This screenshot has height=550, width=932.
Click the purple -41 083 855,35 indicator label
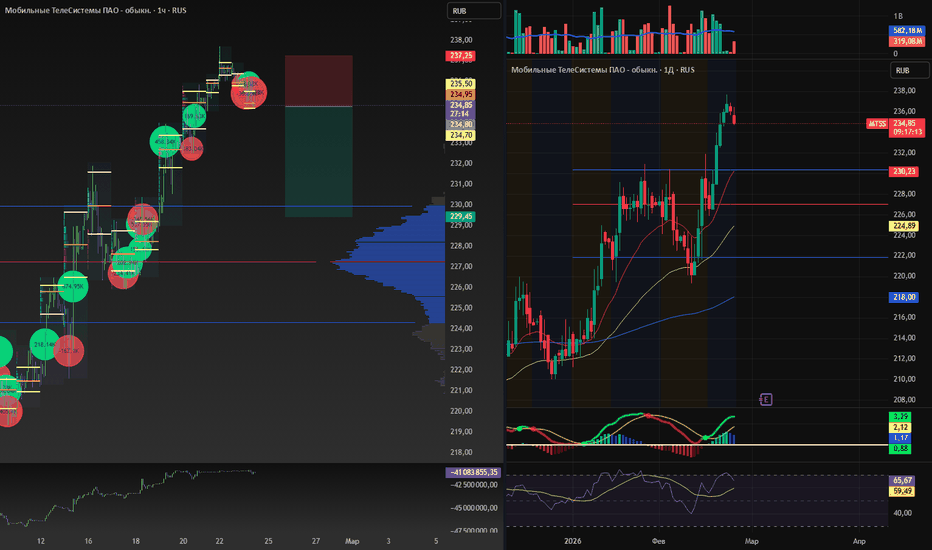pos(473,472)
